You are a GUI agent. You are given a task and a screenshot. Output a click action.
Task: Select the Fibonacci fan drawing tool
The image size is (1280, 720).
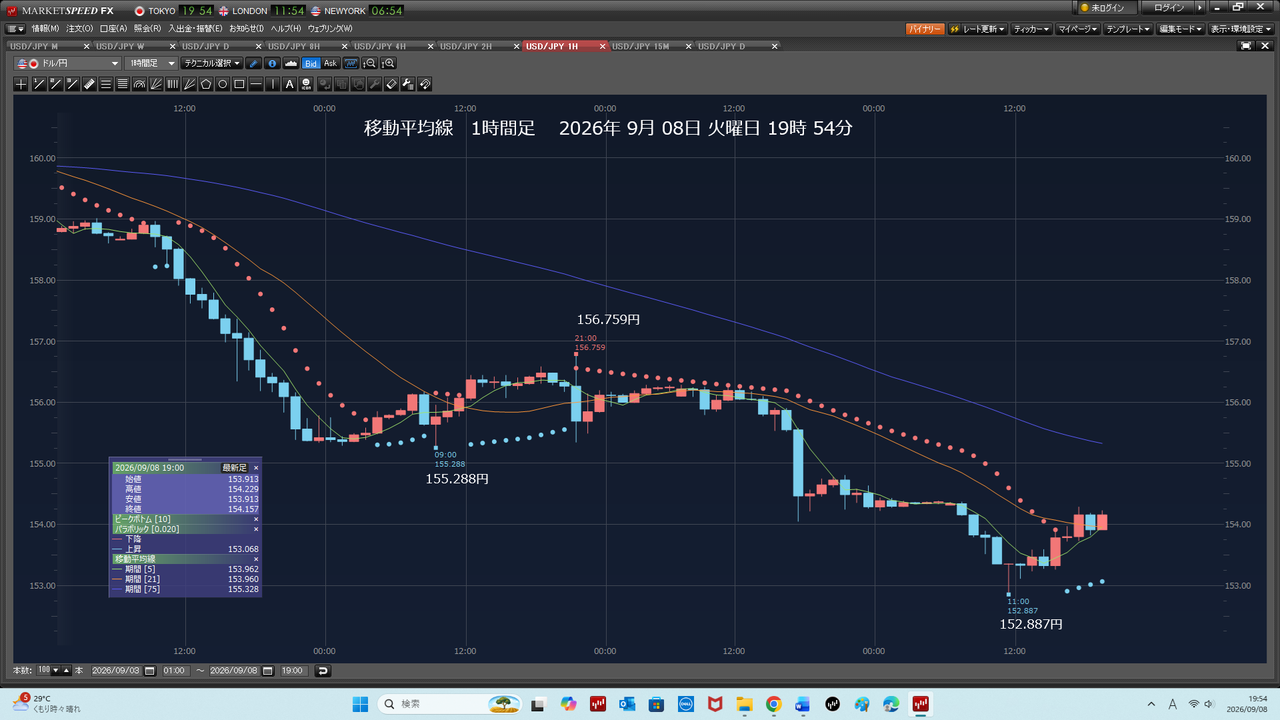point(156,84)
